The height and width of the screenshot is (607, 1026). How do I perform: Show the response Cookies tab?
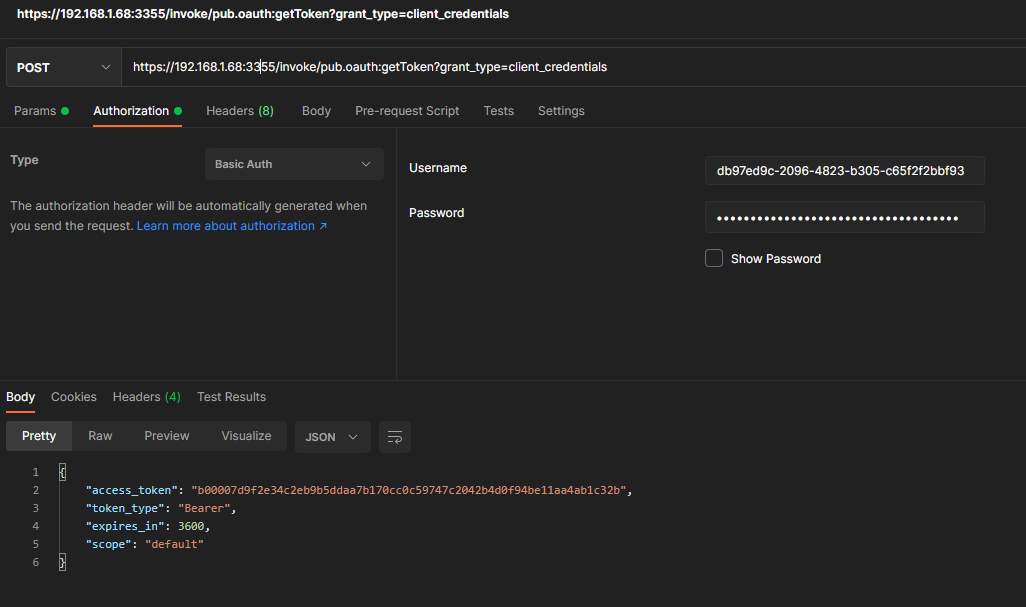(x=74, y=397)
